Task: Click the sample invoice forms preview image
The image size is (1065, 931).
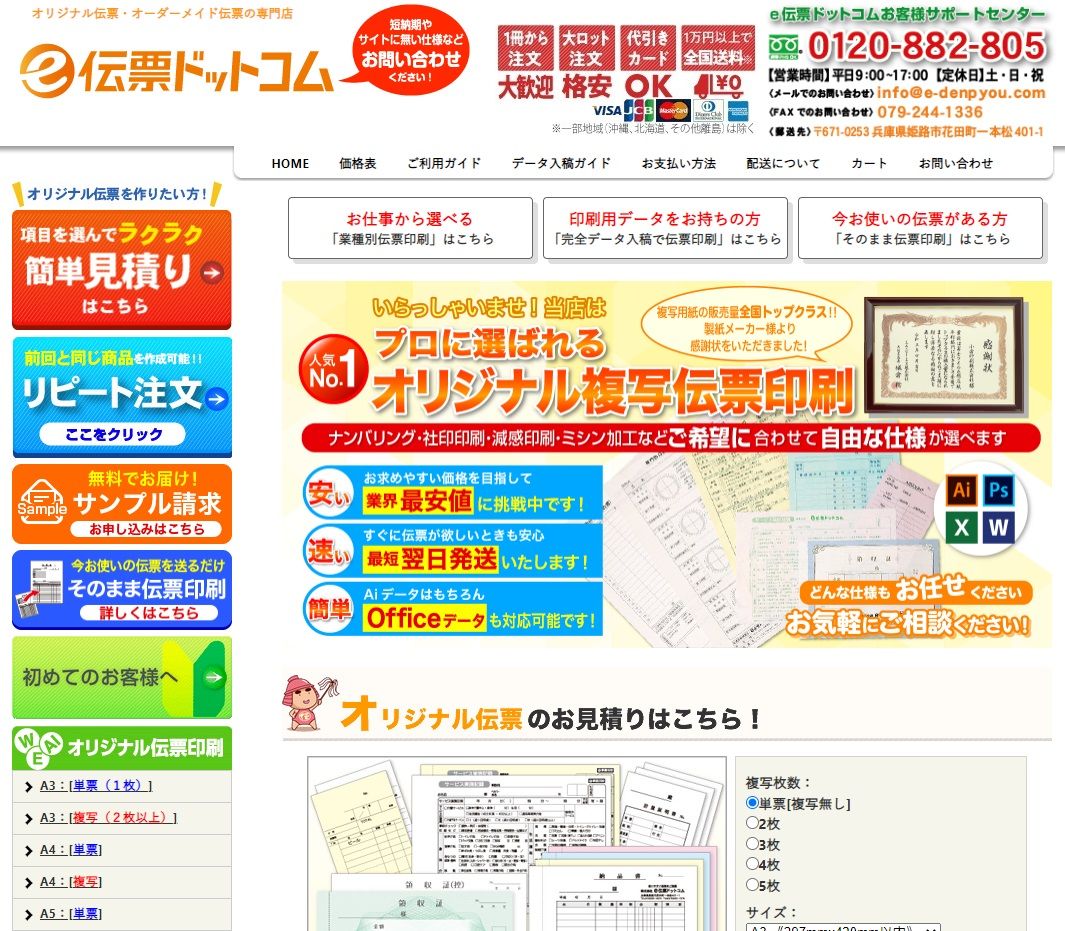Action: (517, 844)
